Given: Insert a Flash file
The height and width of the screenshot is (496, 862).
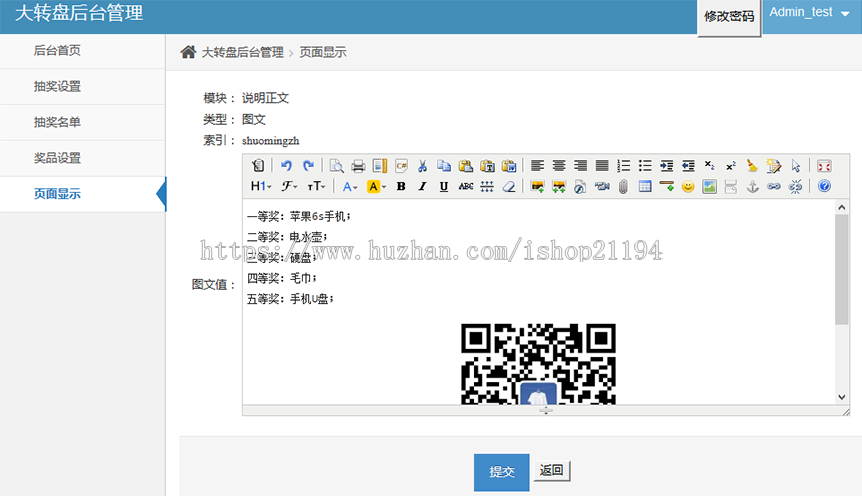Looking at the screenshot, I should click(581, 186).
